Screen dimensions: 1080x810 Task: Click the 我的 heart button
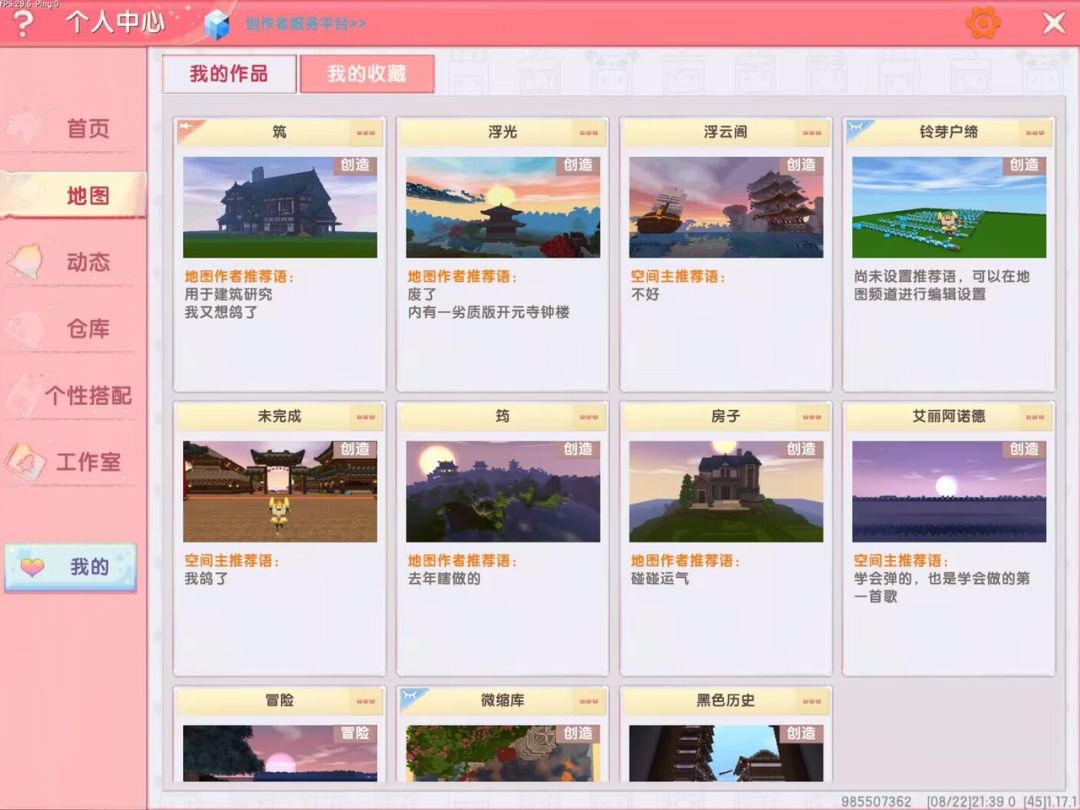click(70, 568)
